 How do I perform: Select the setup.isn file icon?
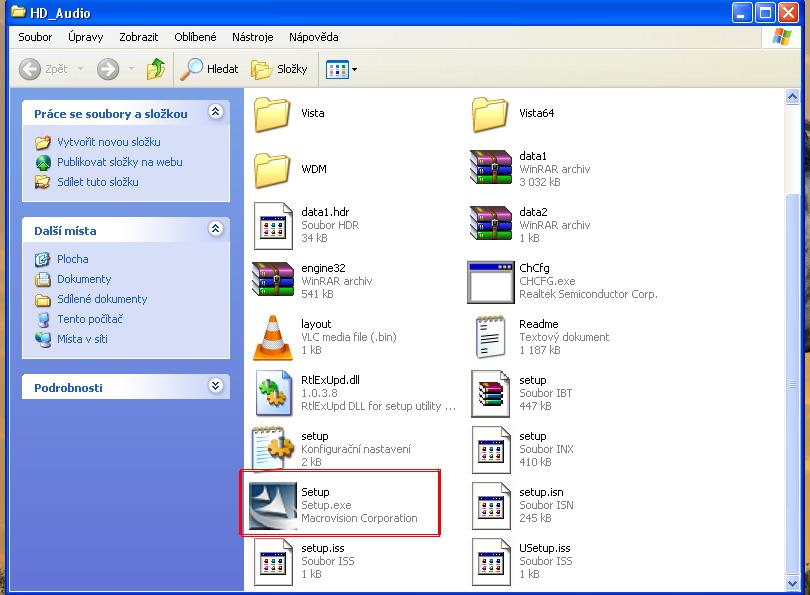tap(491, 506)
